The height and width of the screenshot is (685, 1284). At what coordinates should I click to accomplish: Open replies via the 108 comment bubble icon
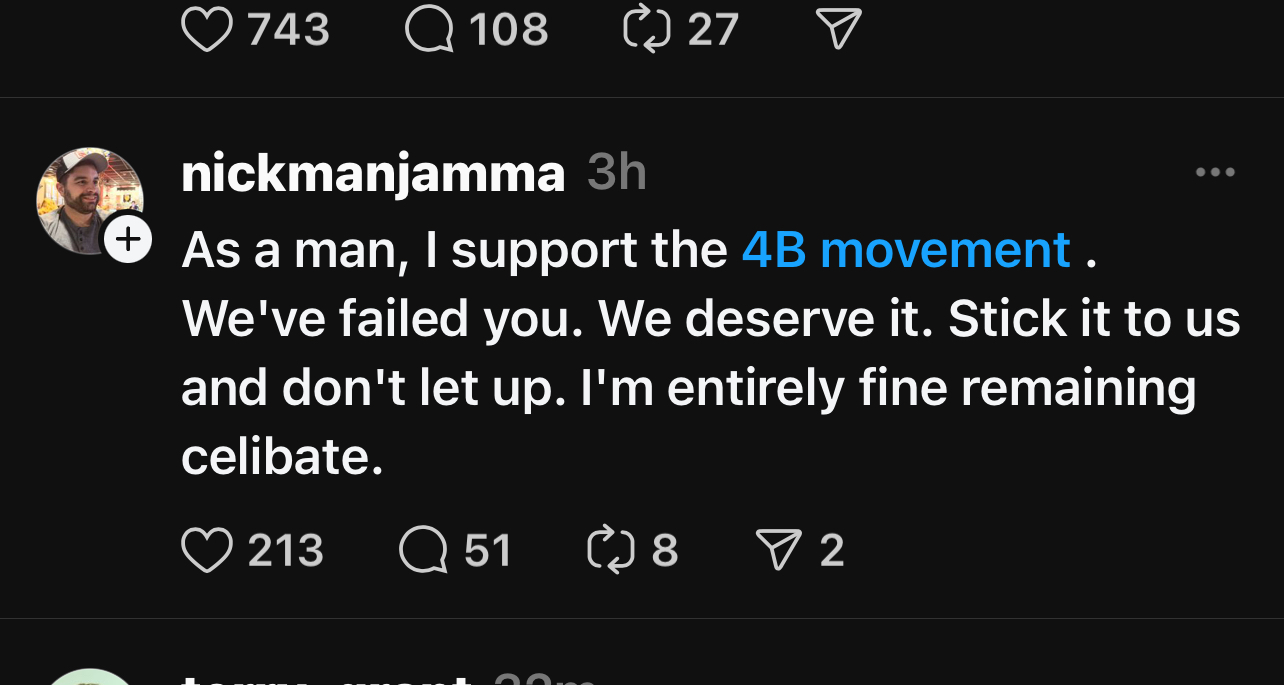[429, 29]
